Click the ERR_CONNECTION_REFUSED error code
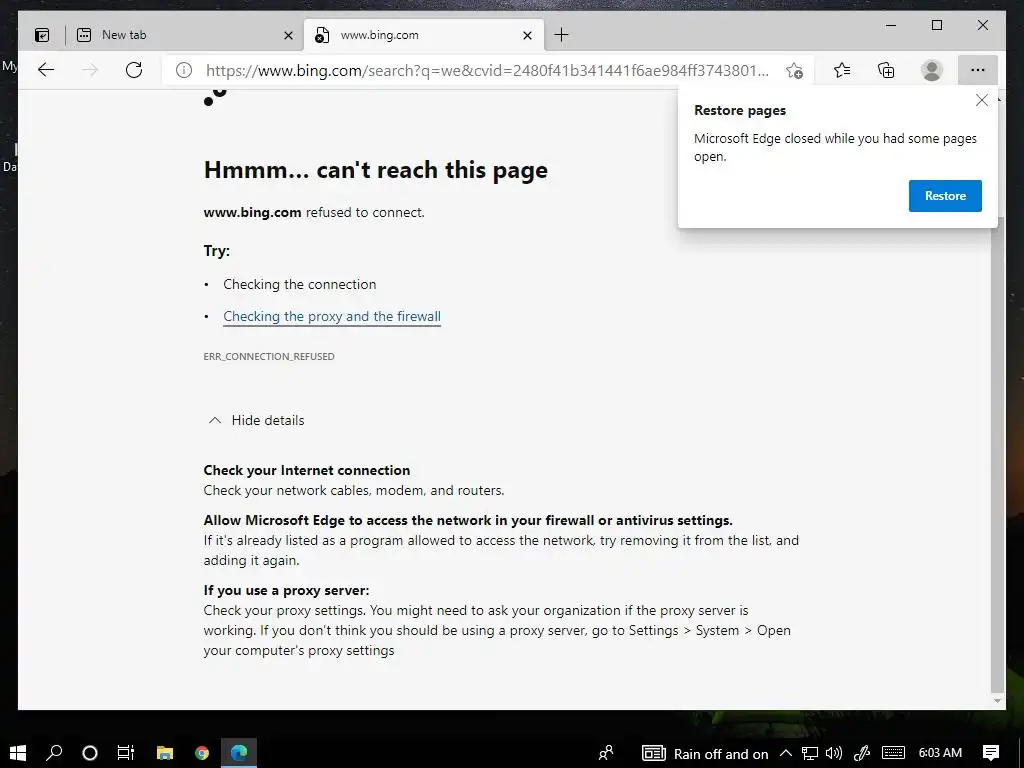This screenshot has width=1024, height=768. 269,357
